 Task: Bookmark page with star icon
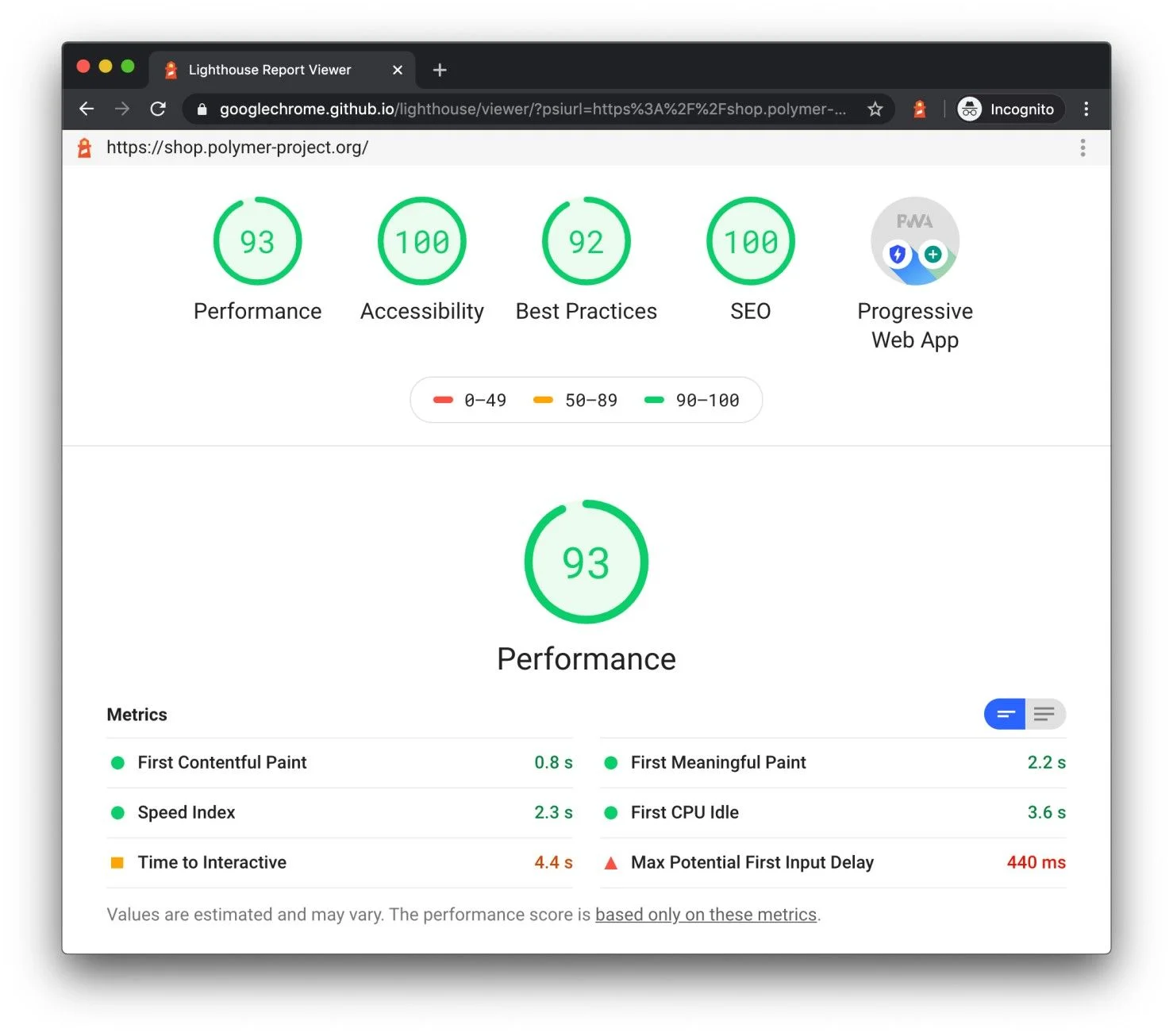click(x=875, y=109)
